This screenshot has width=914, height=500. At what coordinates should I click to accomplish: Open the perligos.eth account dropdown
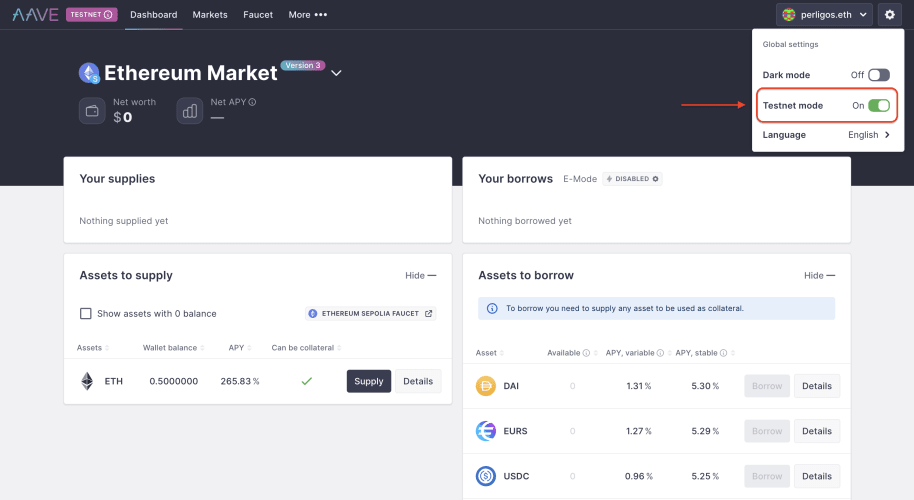click(824, 15)
